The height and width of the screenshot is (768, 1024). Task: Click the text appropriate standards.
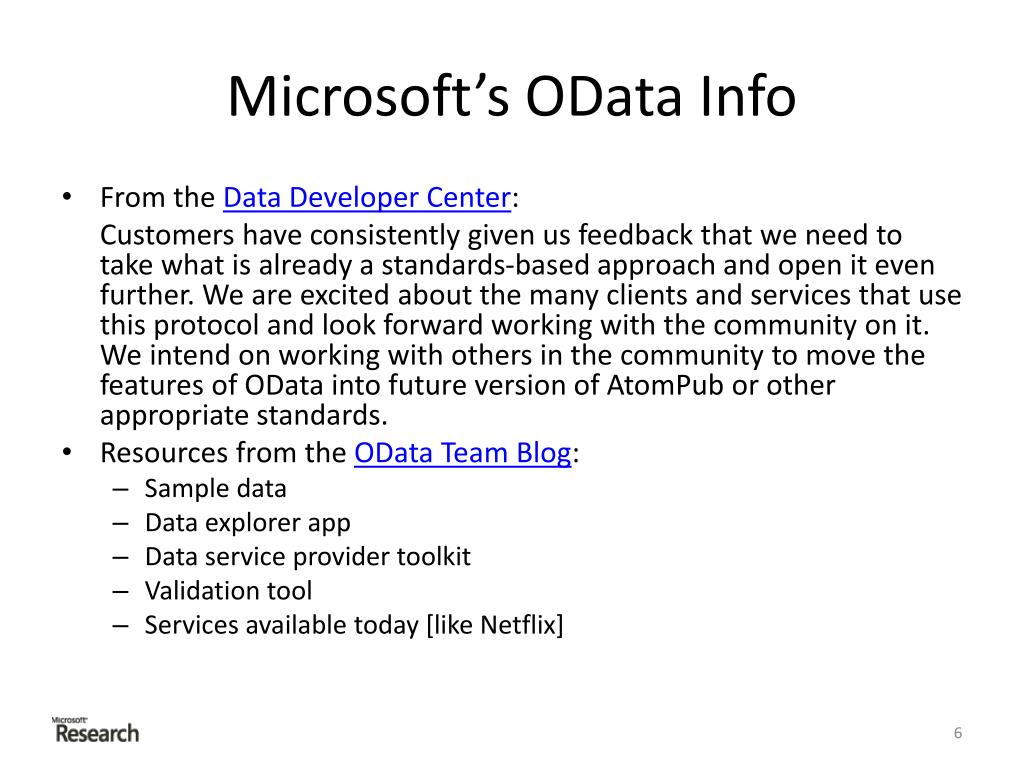click(244, 416)
